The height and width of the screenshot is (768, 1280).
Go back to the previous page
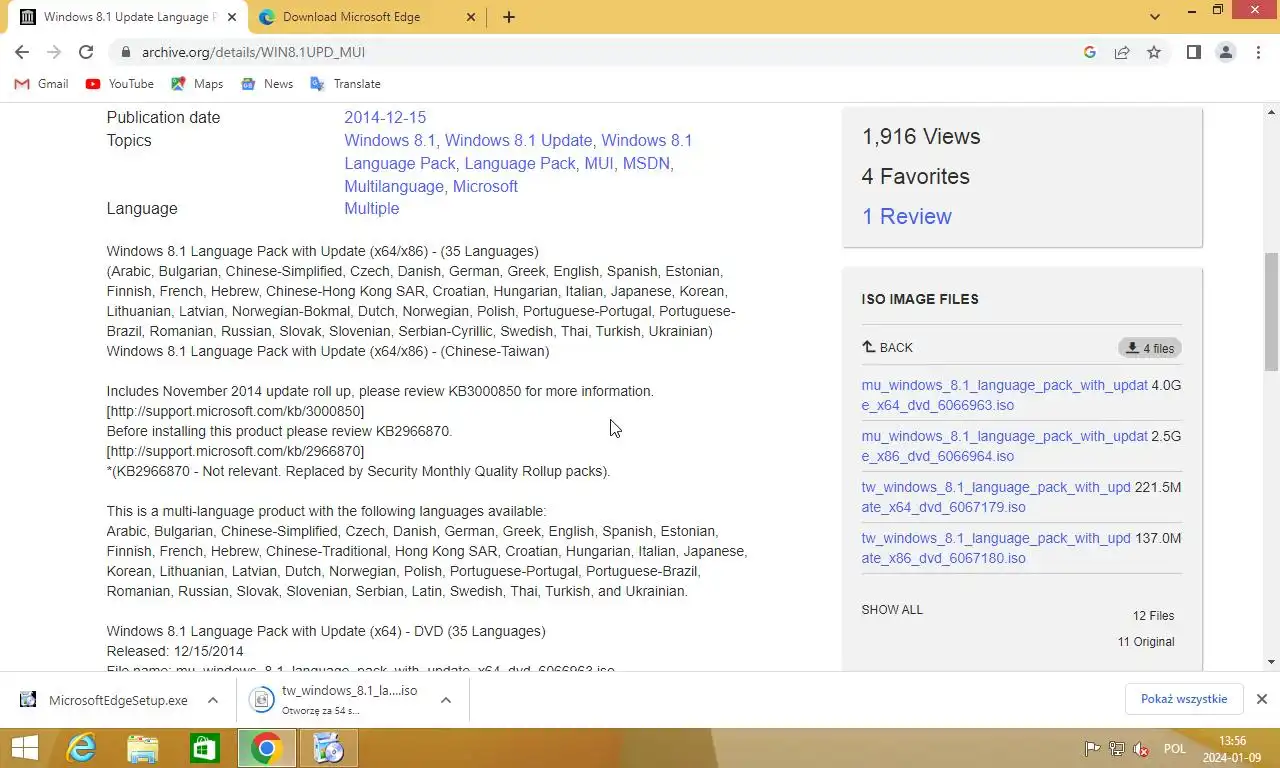pyautogui.click(x=22, y=52)
